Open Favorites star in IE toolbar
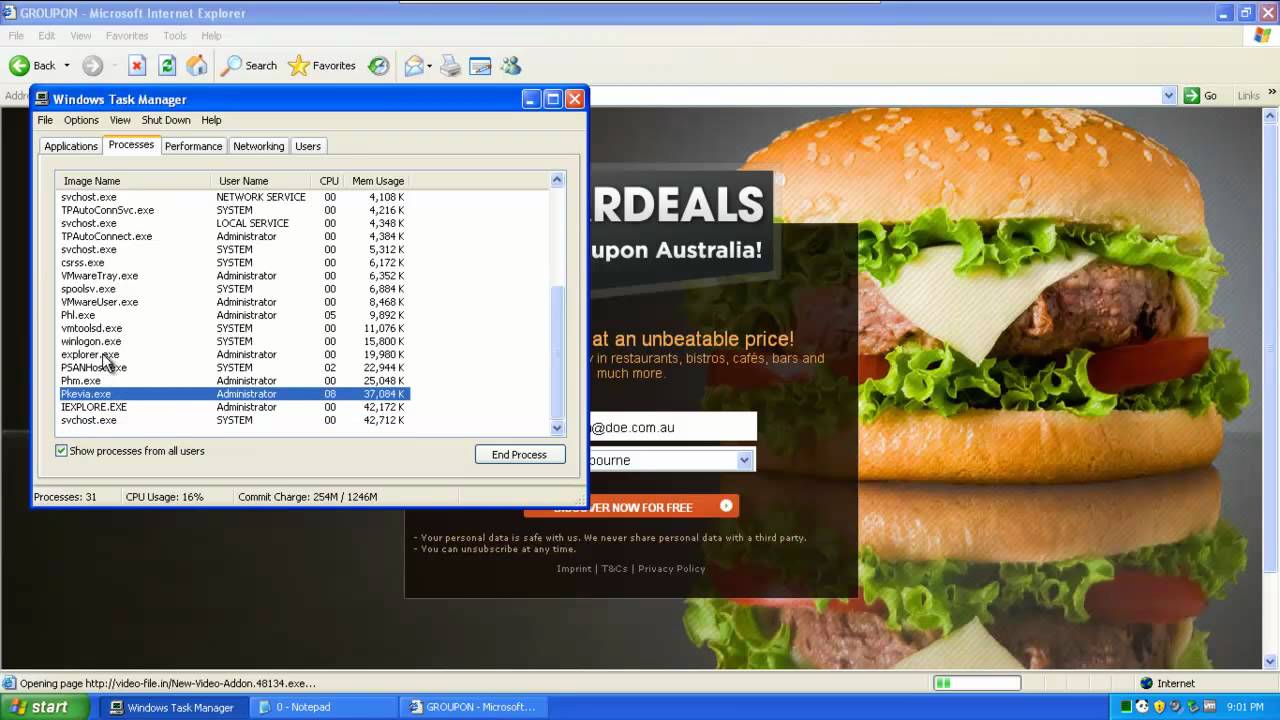Image resolution: width=1280 pixels, height=720 pixels. coord(322,66)
